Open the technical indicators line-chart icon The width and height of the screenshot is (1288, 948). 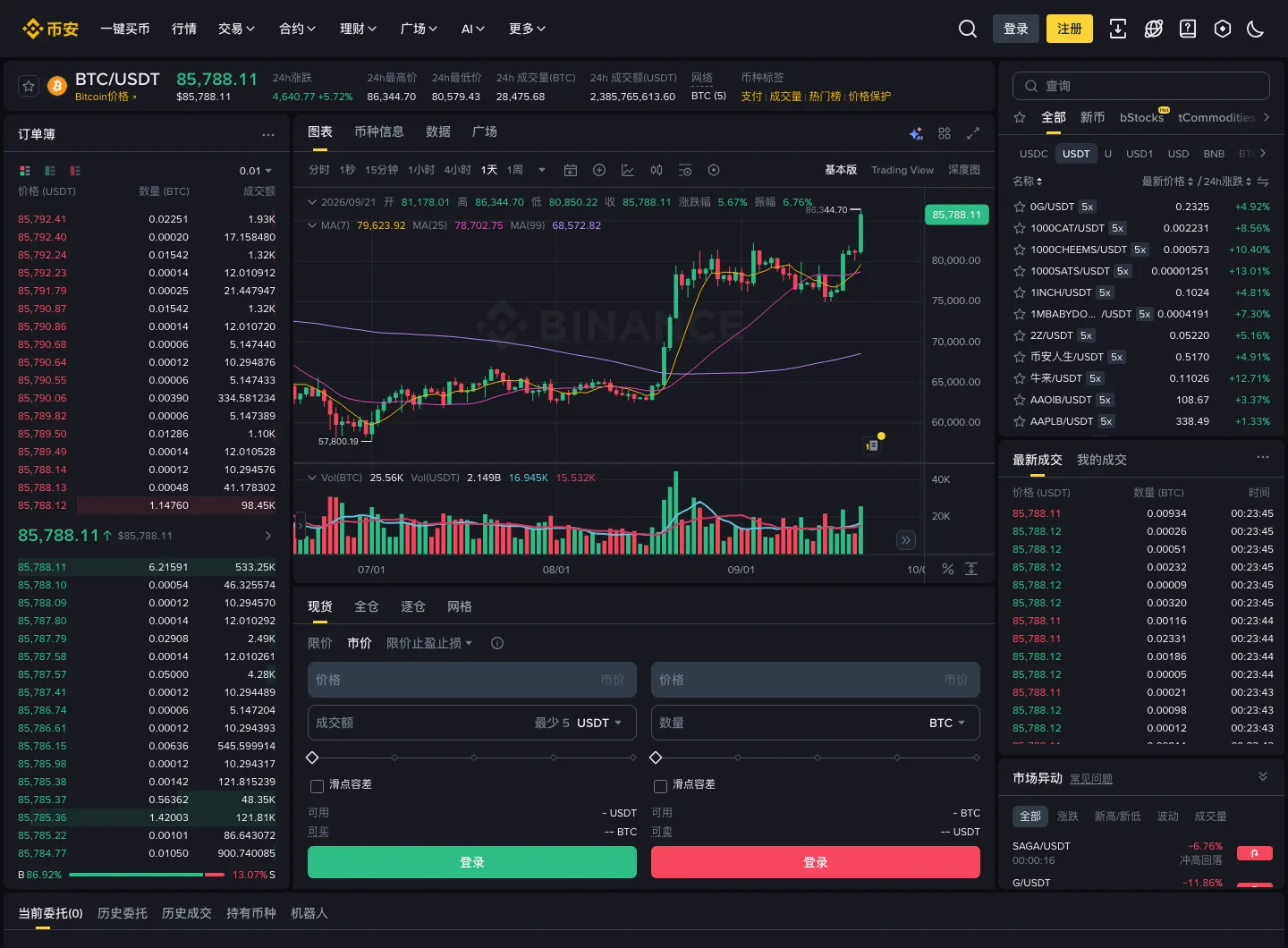(628, 170)
